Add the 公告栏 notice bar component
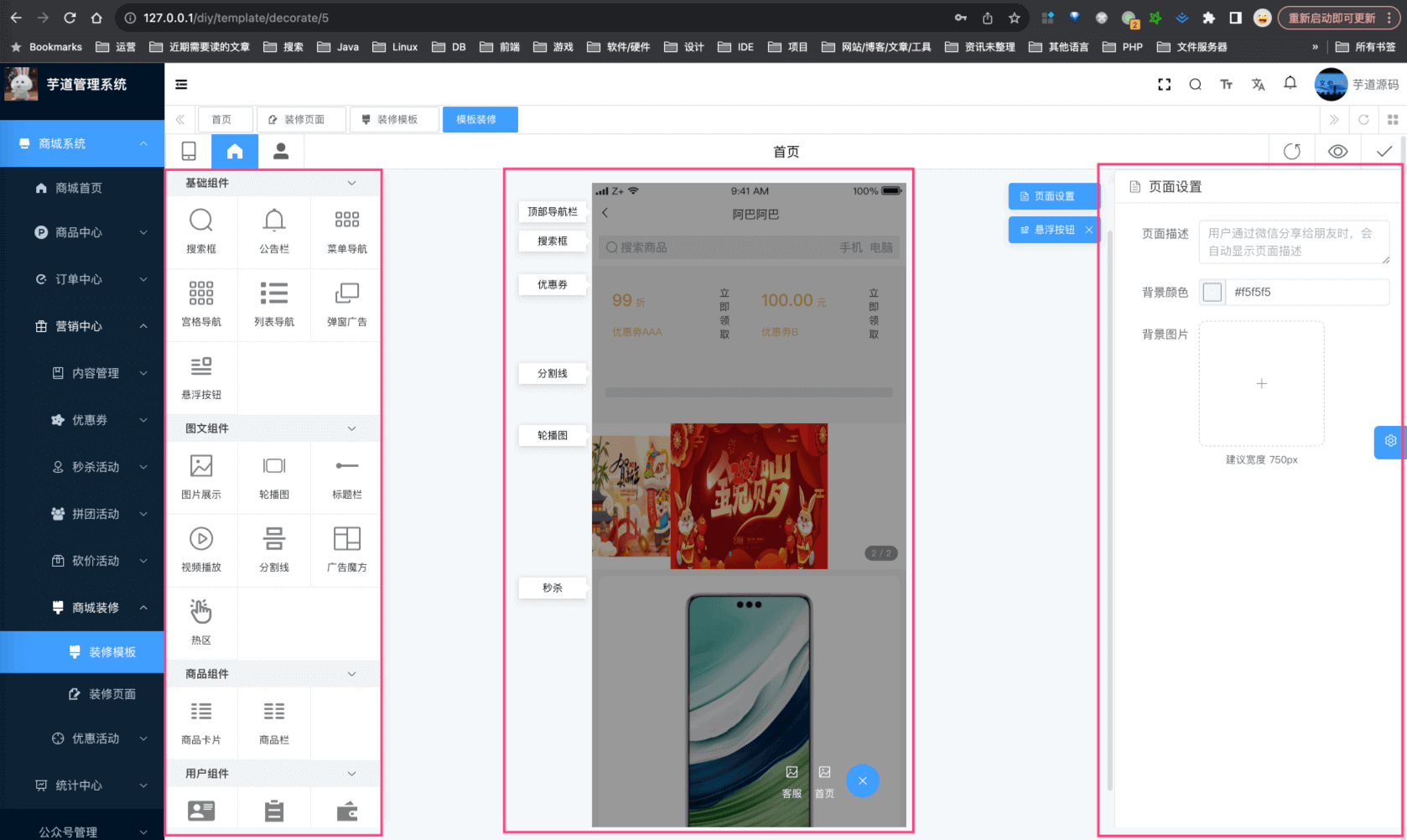 click(x=274, y=230)
